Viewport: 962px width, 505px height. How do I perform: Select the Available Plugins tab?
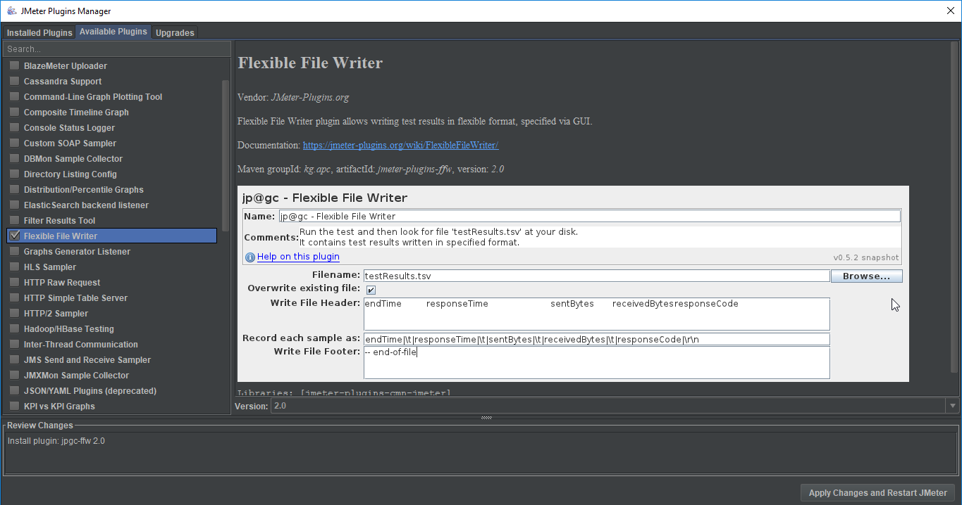[113, 32]
